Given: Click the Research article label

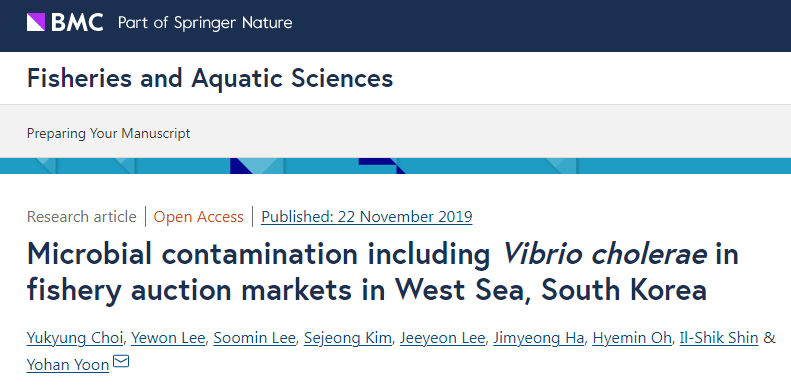Looking at the screenshot, I should tap(82, 216).
